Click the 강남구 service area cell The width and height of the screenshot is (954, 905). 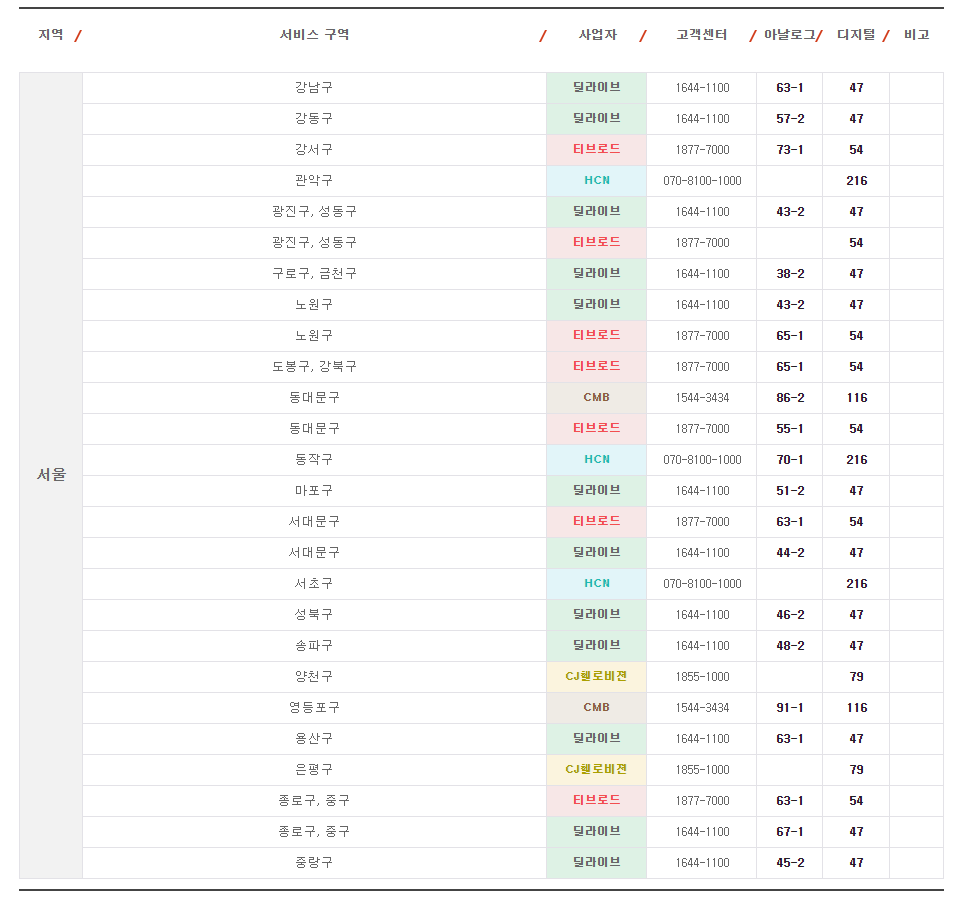314,88
